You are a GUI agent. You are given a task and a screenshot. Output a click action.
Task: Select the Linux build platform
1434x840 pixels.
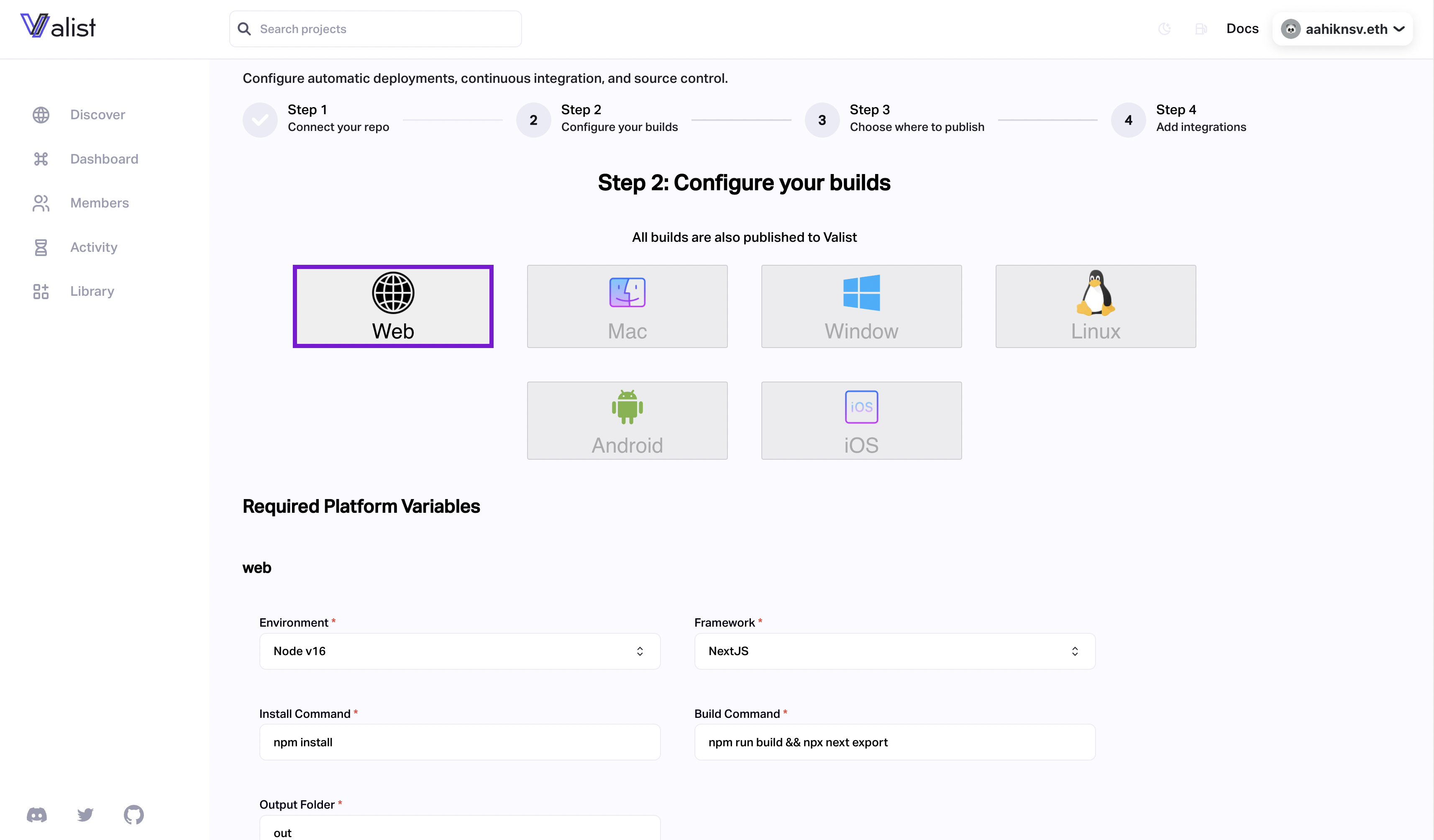click(x=1096, y=306)
